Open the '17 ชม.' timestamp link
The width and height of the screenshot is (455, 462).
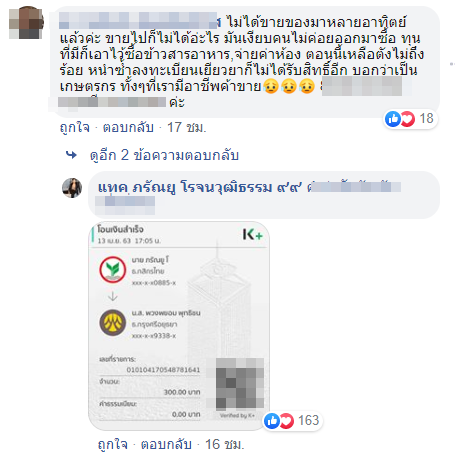pos(187,127)
